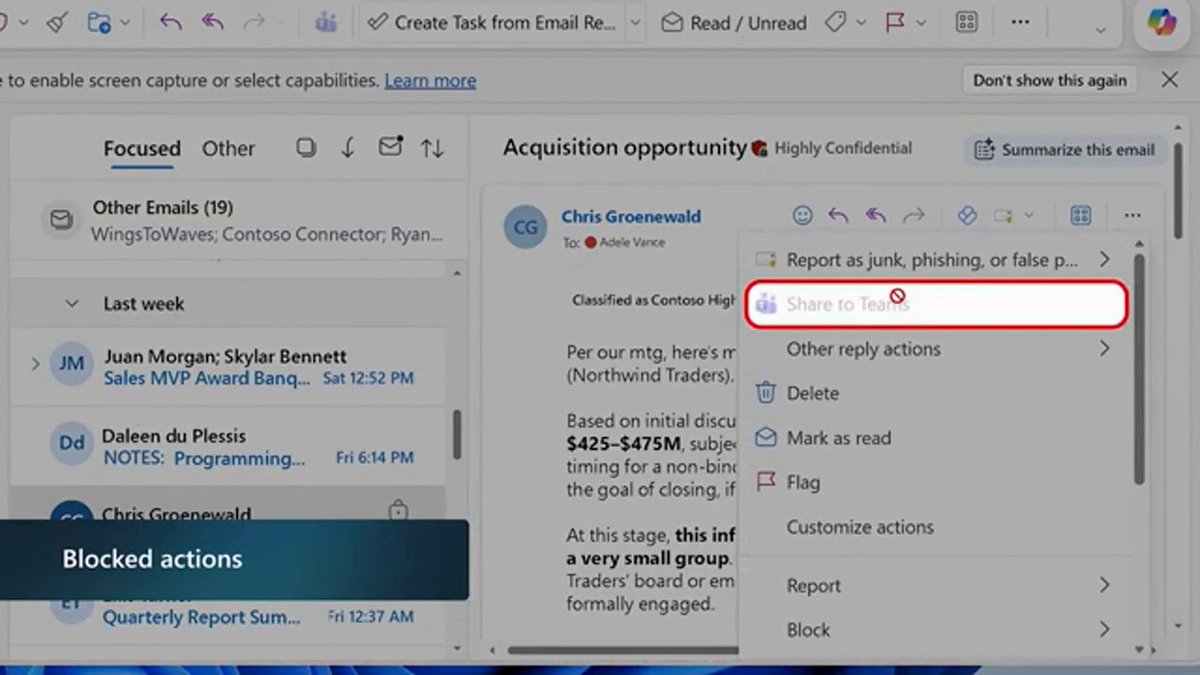Image resolution: width=1200 pixels, height=675 pixels.
Task: Open the Sort up-down arrows
Action: pyautogui.click(x=432, y=148)
